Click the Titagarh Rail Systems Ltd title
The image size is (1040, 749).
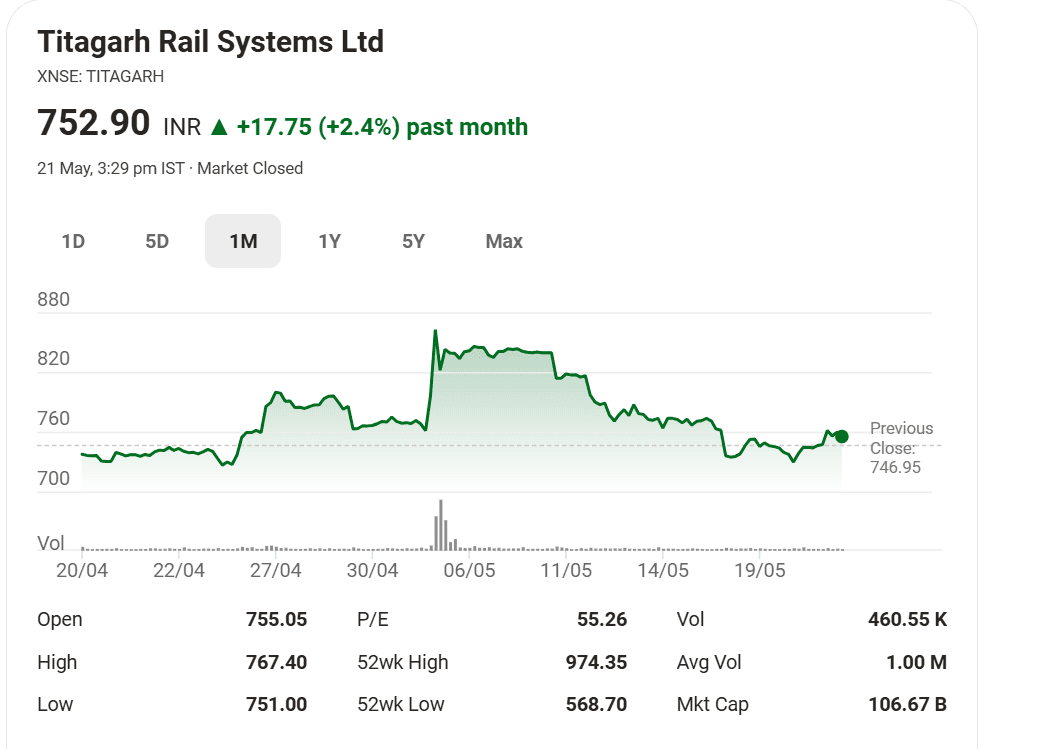[210, 41]
